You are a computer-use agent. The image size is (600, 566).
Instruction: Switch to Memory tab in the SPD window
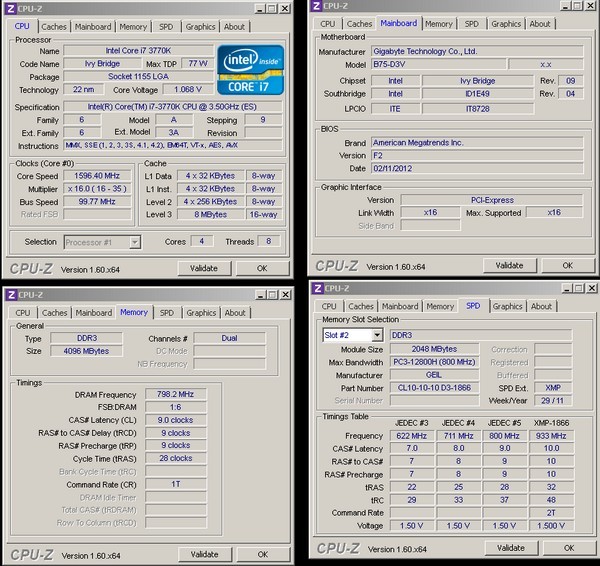(x=440, y=306)
